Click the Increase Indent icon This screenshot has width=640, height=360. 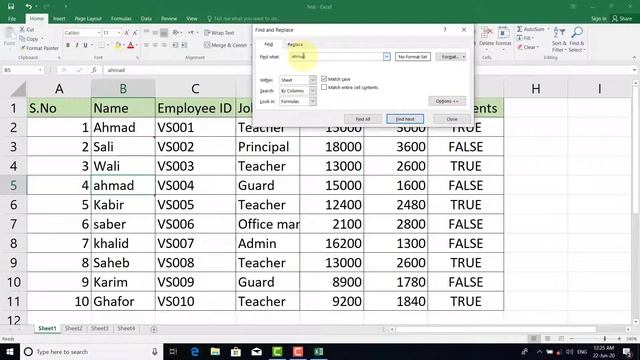(184, 45)
